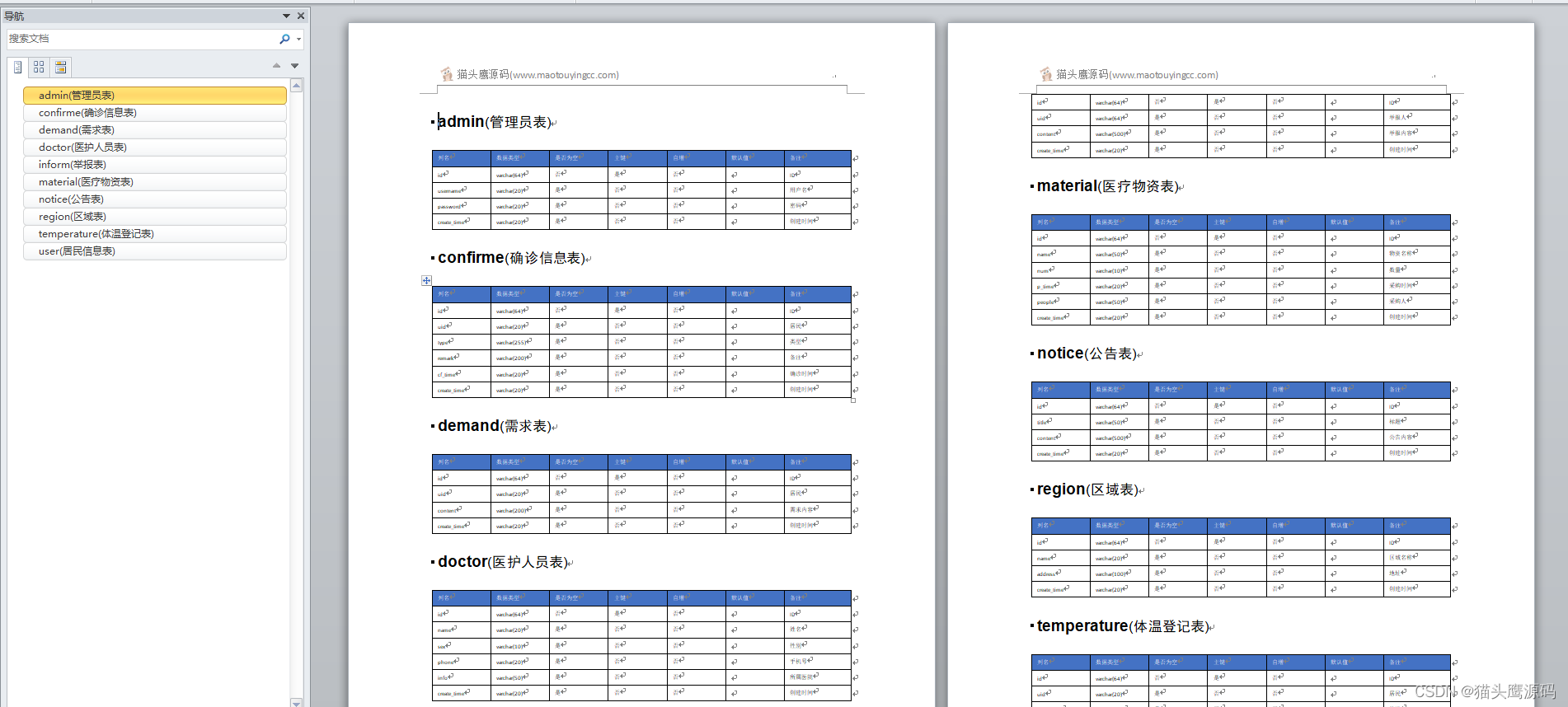Click the title cell in notice table
Screen dimensions: 1568x707
(1061, 422)
